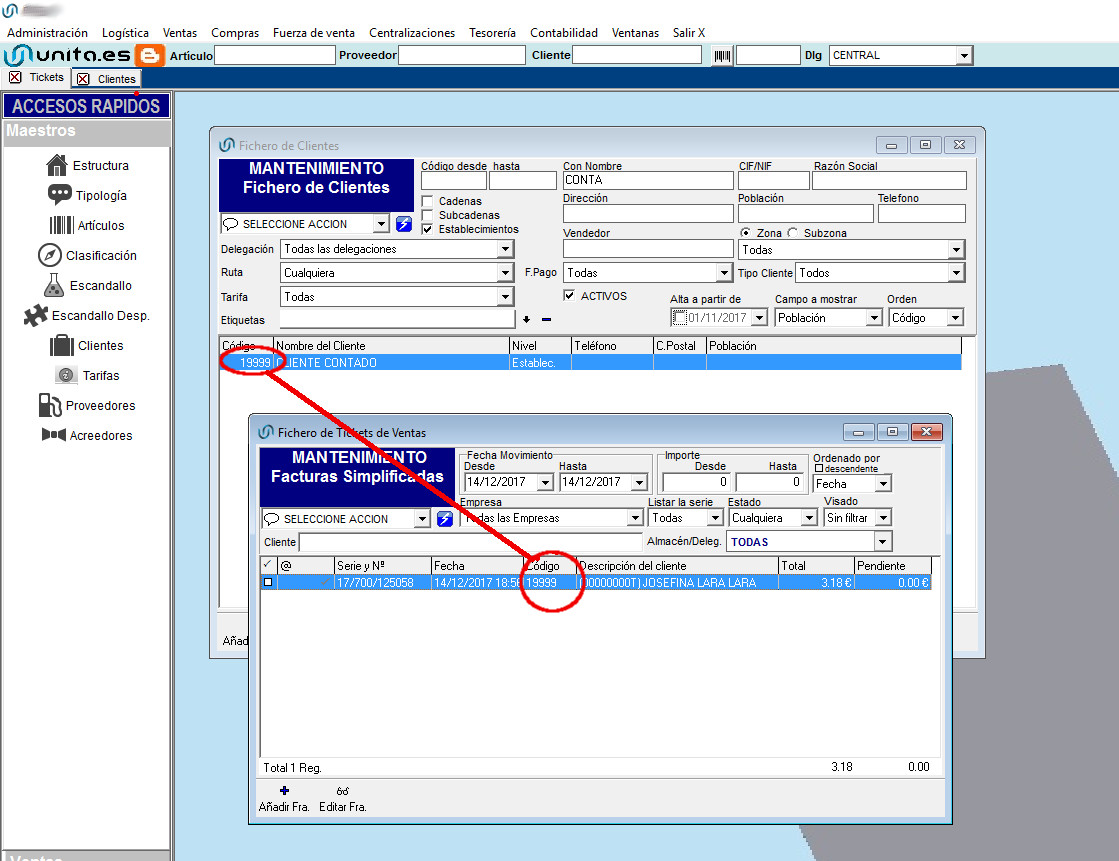1119x861 pixels.
Task: Click the plus icon next to Etiquetas
Action: pyautogui.click(x=527, y=319)
